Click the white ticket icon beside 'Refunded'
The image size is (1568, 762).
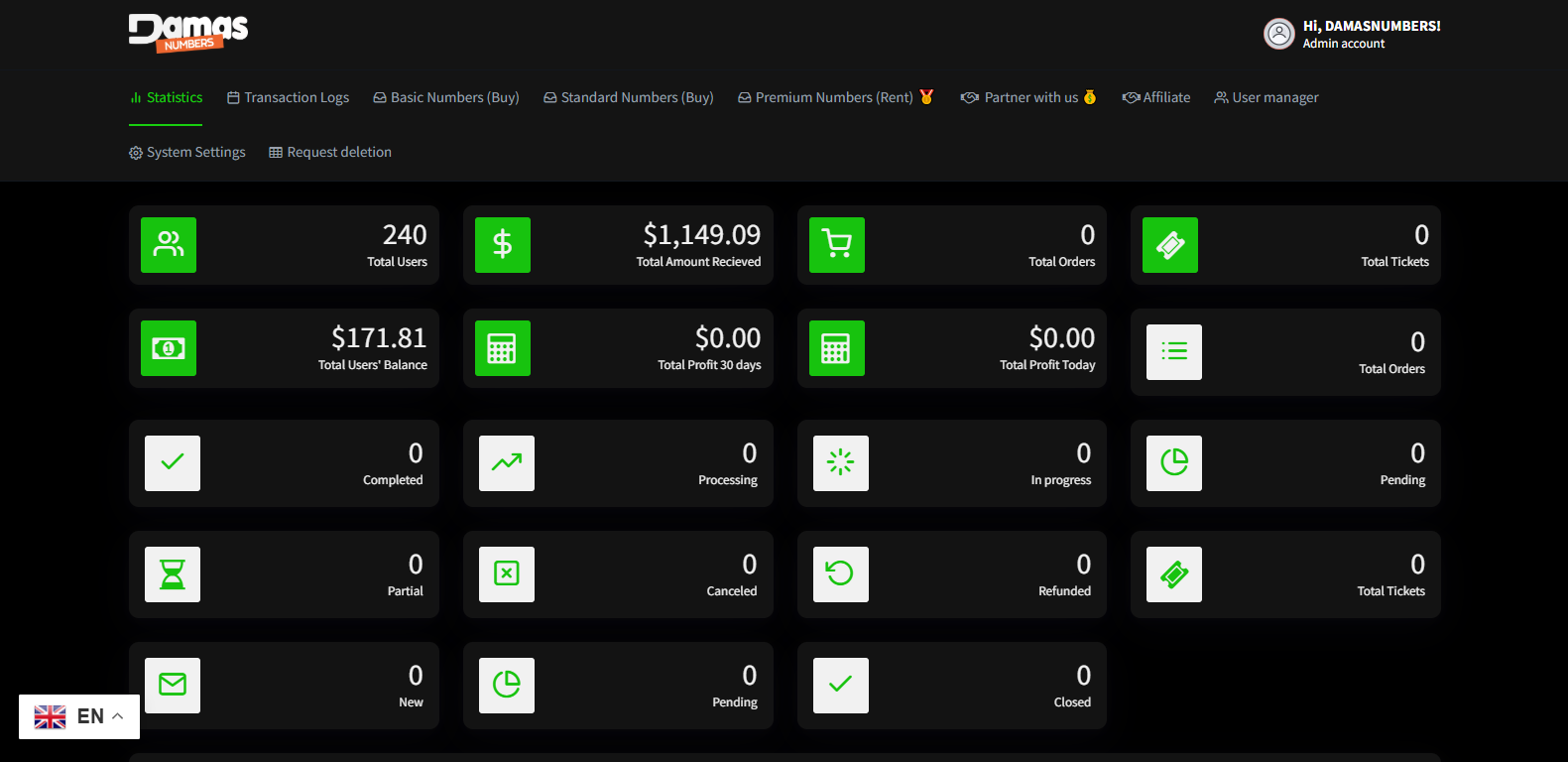click(x=1174, y=574)
